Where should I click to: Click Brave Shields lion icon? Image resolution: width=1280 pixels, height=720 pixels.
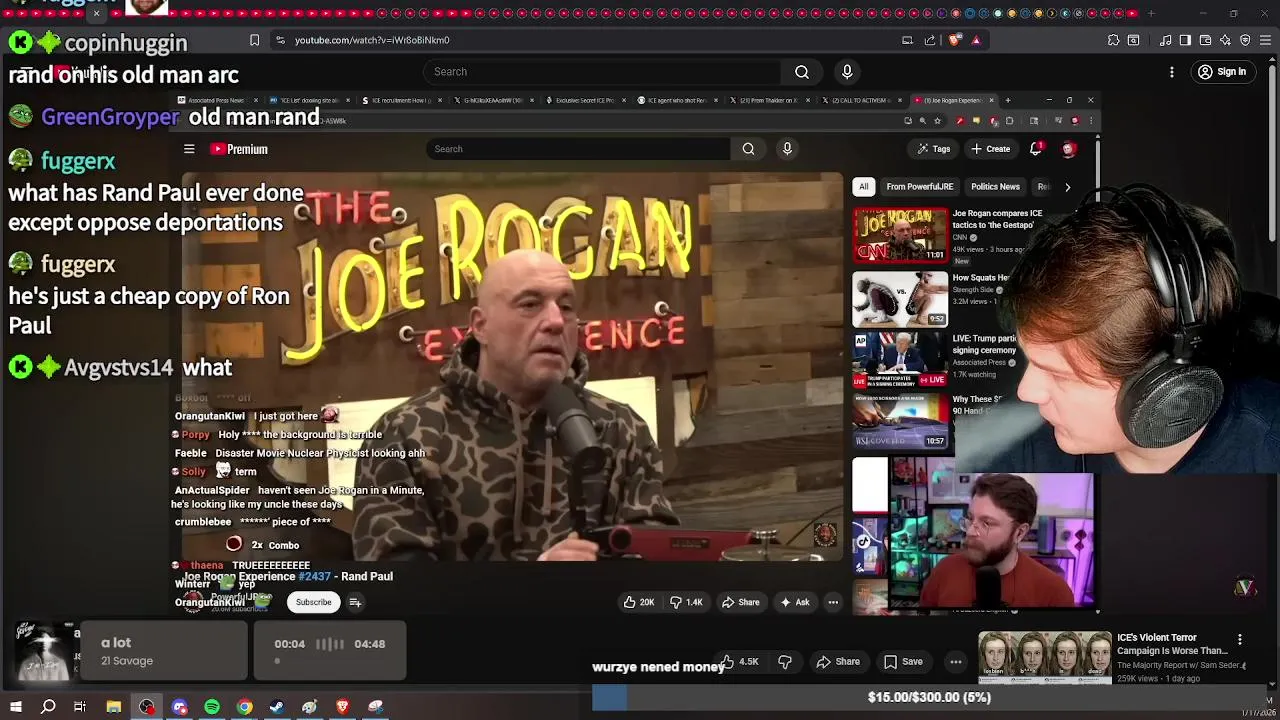[x=955, y=40]
